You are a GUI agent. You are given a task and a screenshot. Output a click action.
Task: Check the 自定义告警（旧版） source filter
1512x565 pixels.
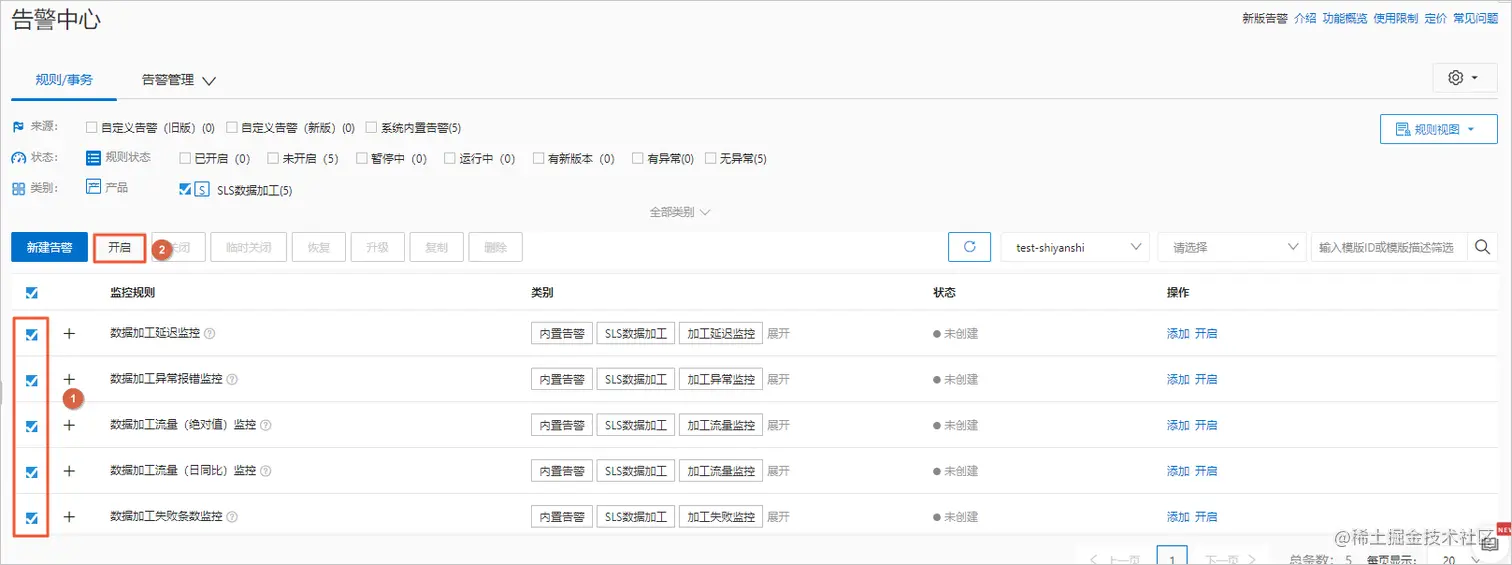(92, 128)
